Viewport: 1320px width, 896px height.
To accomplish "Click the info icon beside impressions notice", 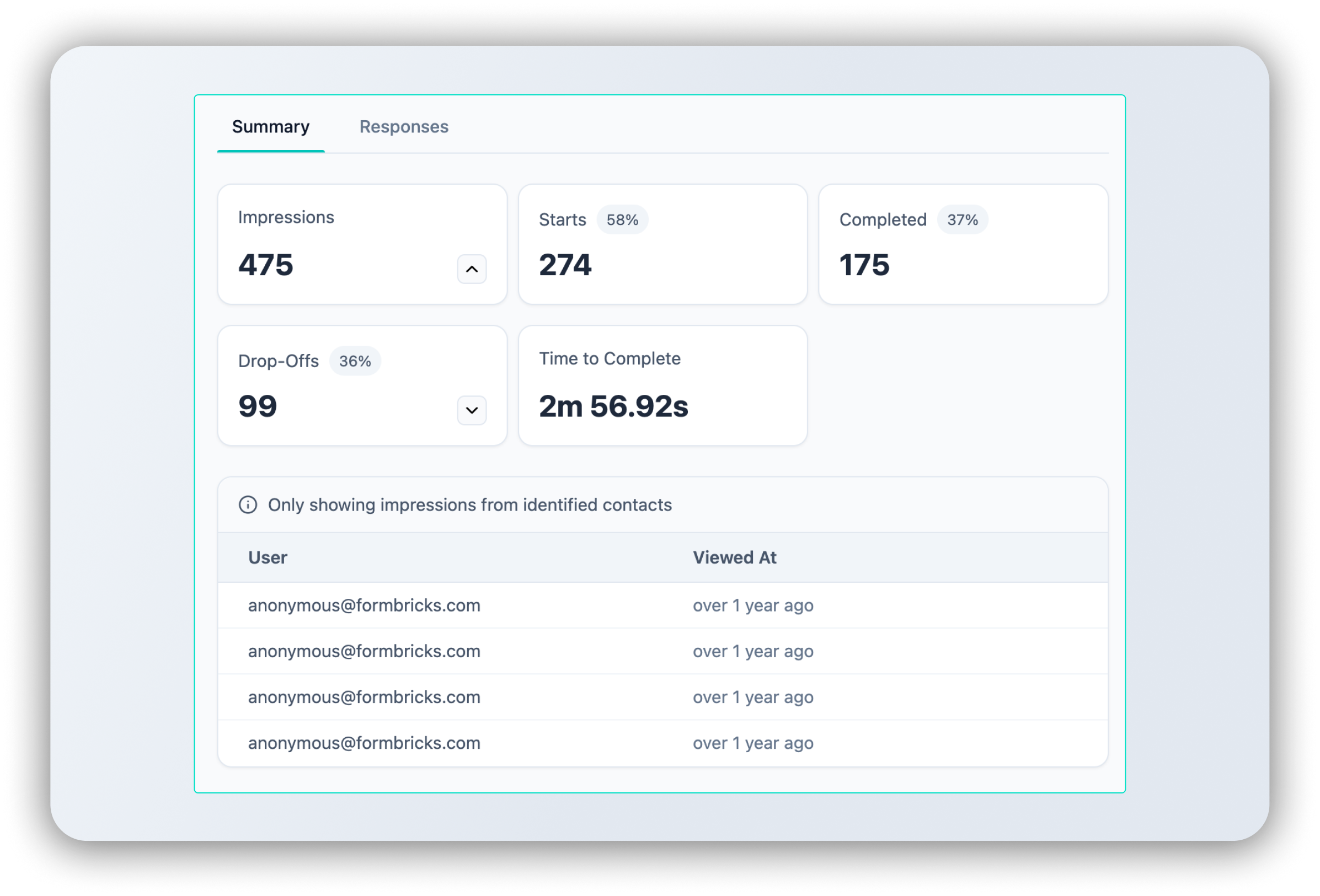I will click(x=249, y=504).
